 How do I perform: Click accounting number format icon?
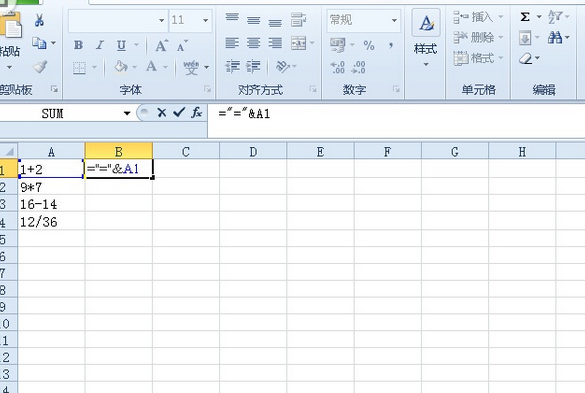point(338,45)
